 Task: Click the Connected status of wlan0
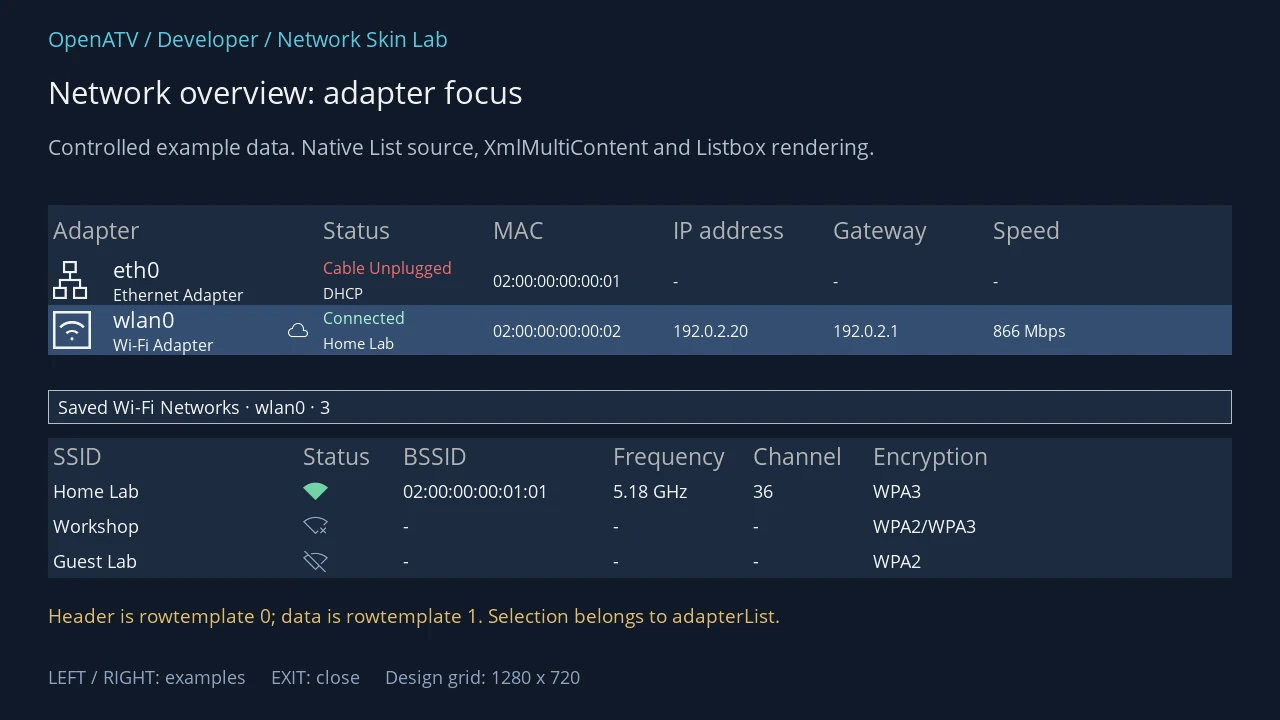[363, 318]
